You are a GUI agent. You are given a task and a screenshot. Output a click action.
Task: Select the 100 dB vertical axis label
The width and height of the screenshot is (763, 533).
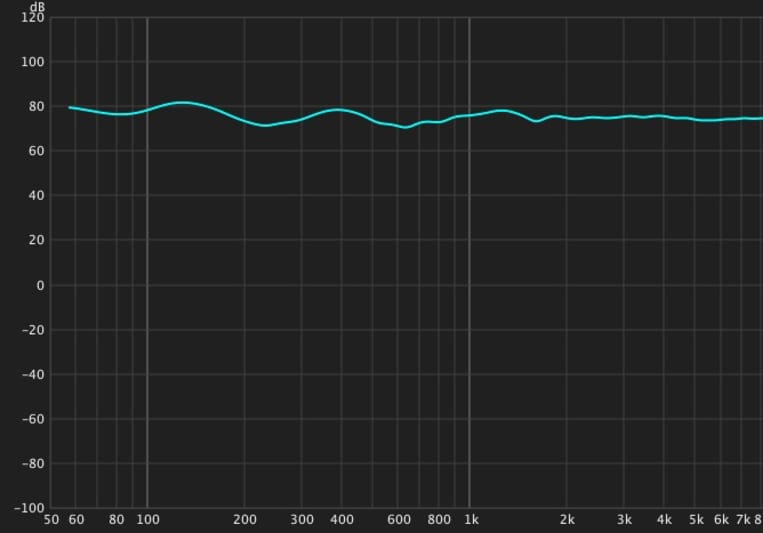click(x=33, y=62)
